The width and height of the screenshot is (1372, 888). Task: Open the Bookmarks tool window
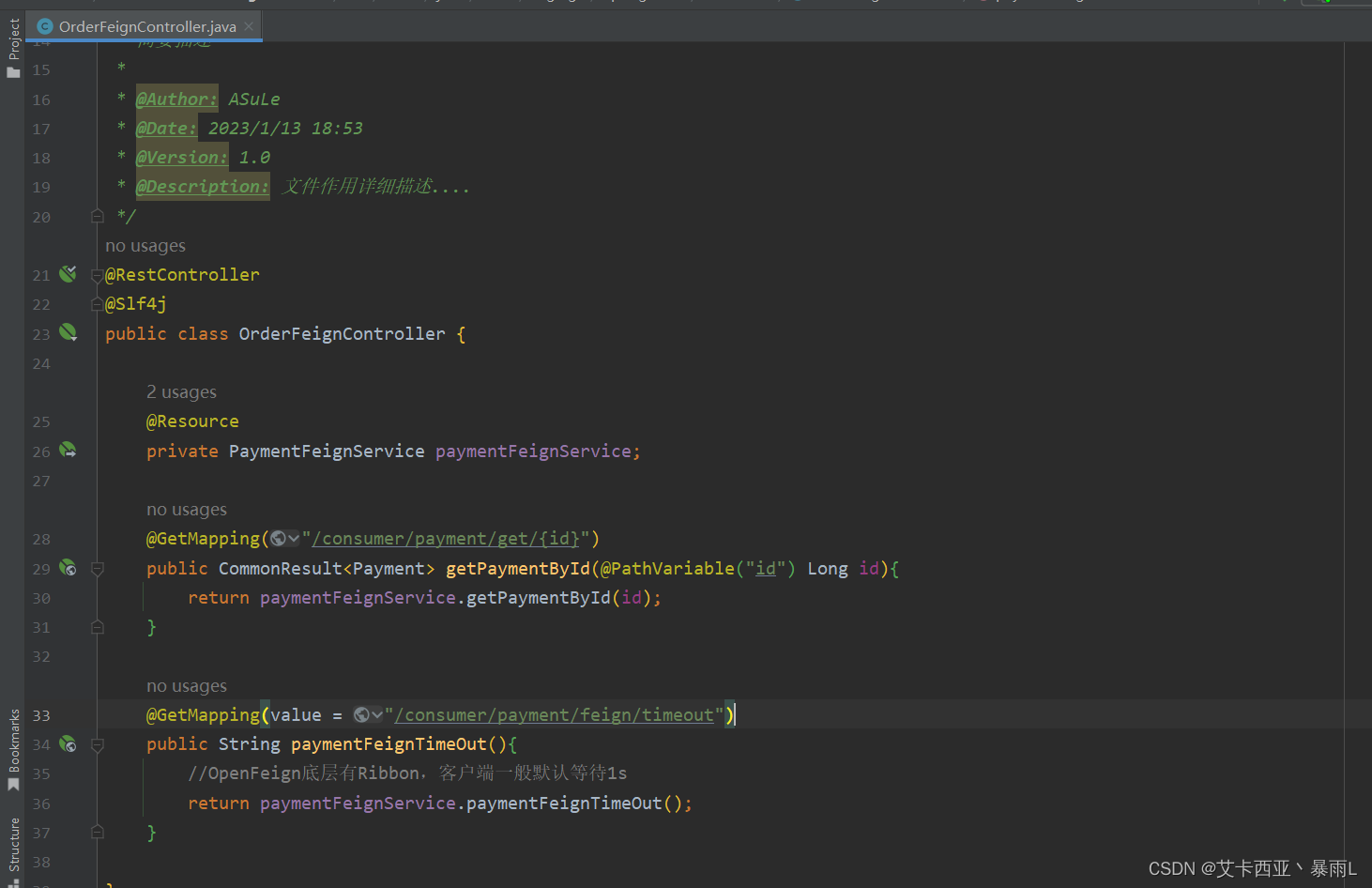click(13, 750)
